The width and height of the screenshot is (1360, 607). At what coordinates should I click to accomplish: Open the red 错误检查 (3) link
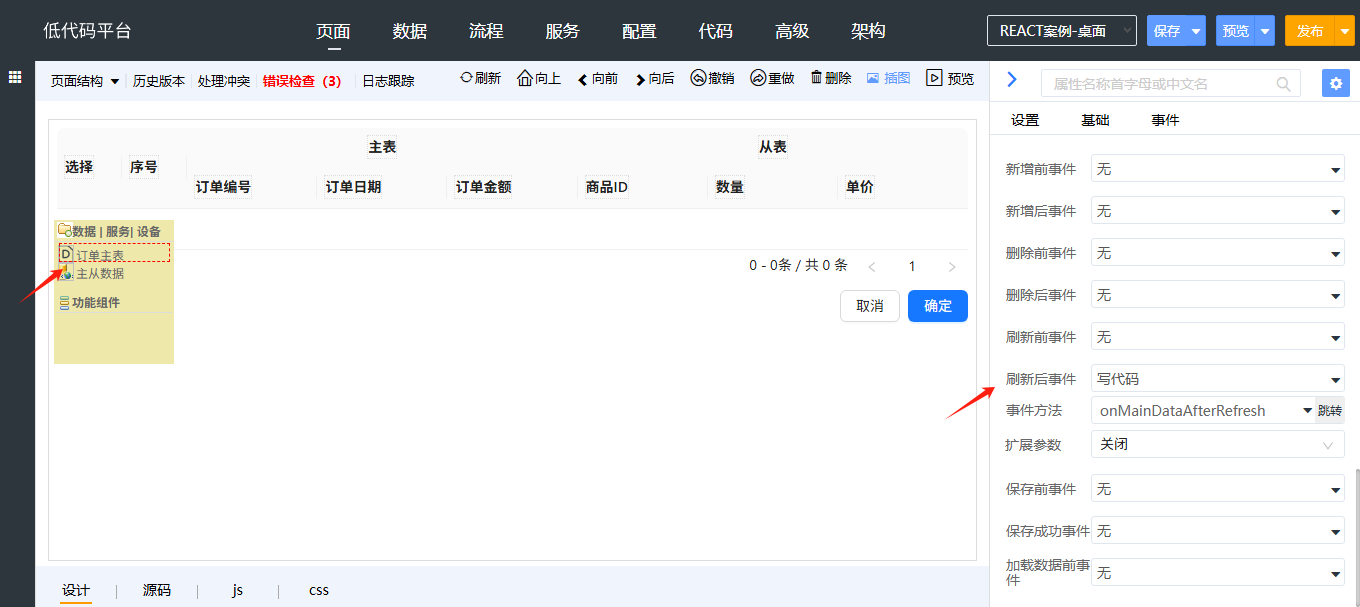coord(302,81)
